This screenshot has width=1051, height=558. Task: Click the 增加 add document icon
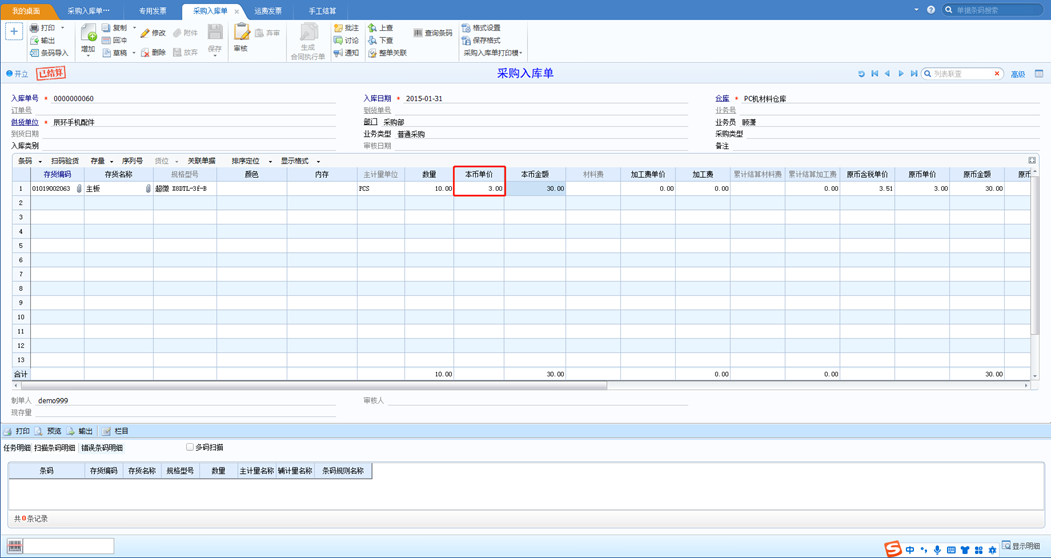click(x=88, y=32)
